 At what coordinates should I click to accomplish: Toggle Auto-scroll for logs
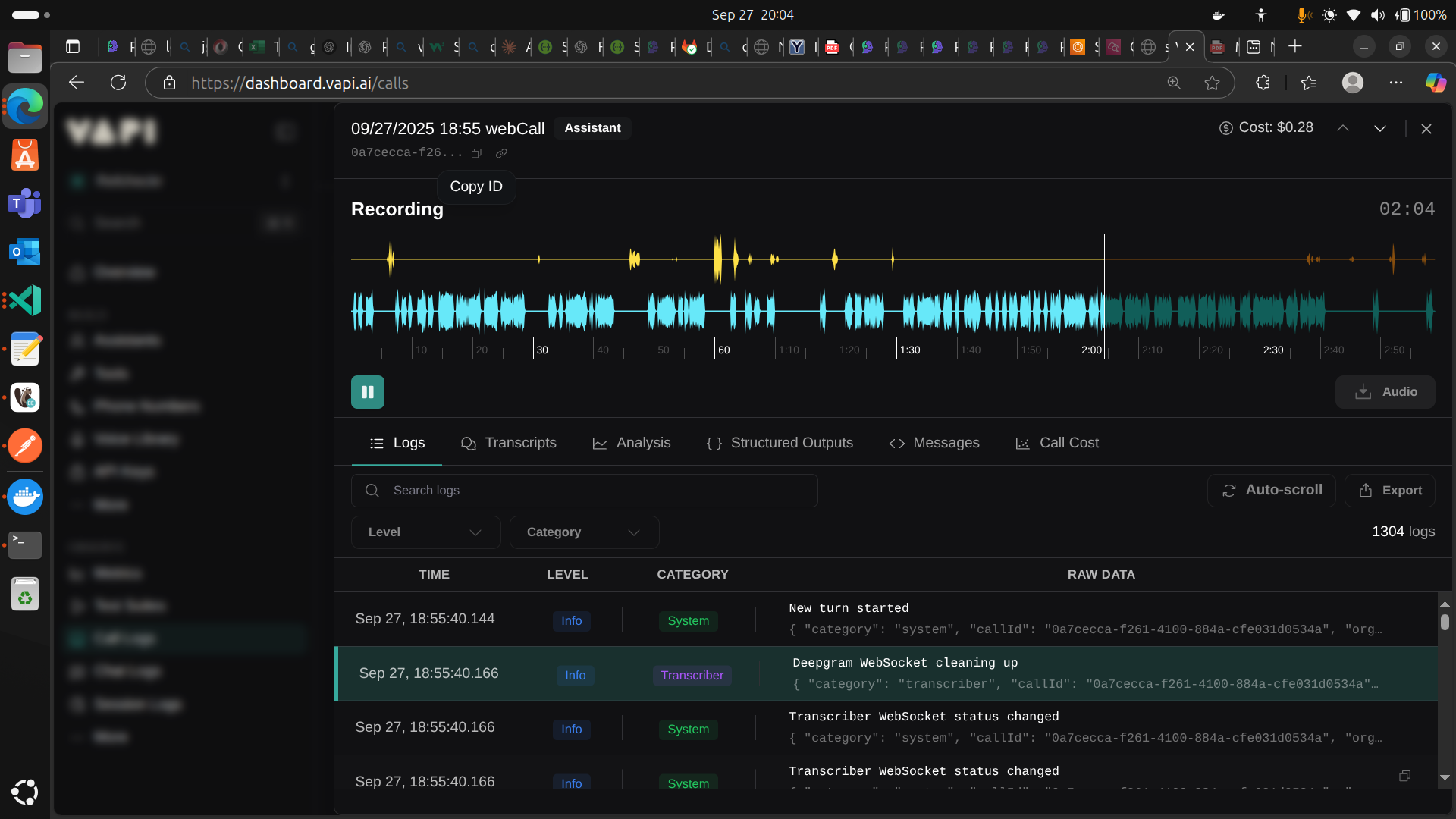[x=1272, y=491]
